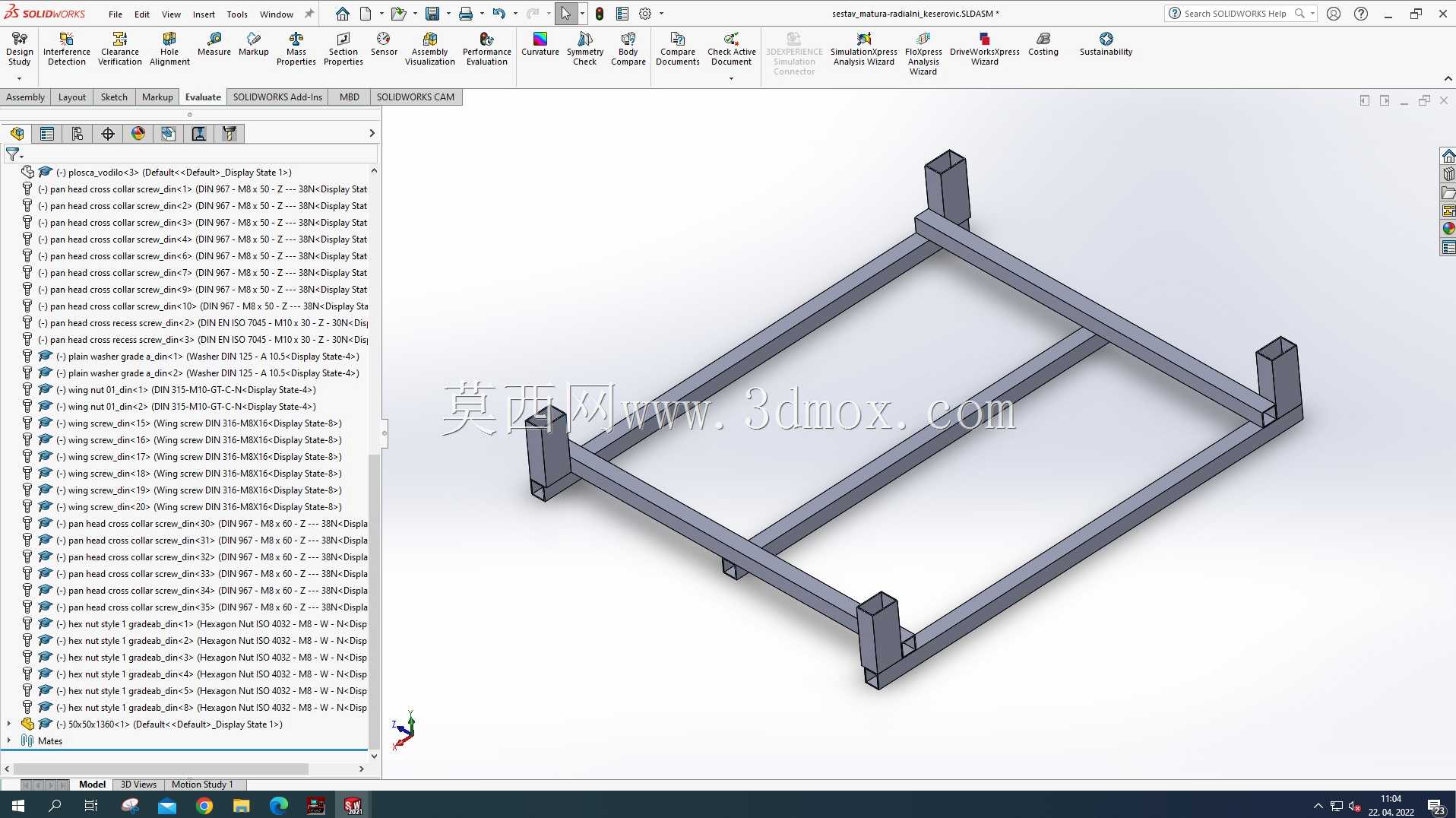
Task: Launch Assembly Visualization
Action: pyautogui.click(x=430, y=49)
